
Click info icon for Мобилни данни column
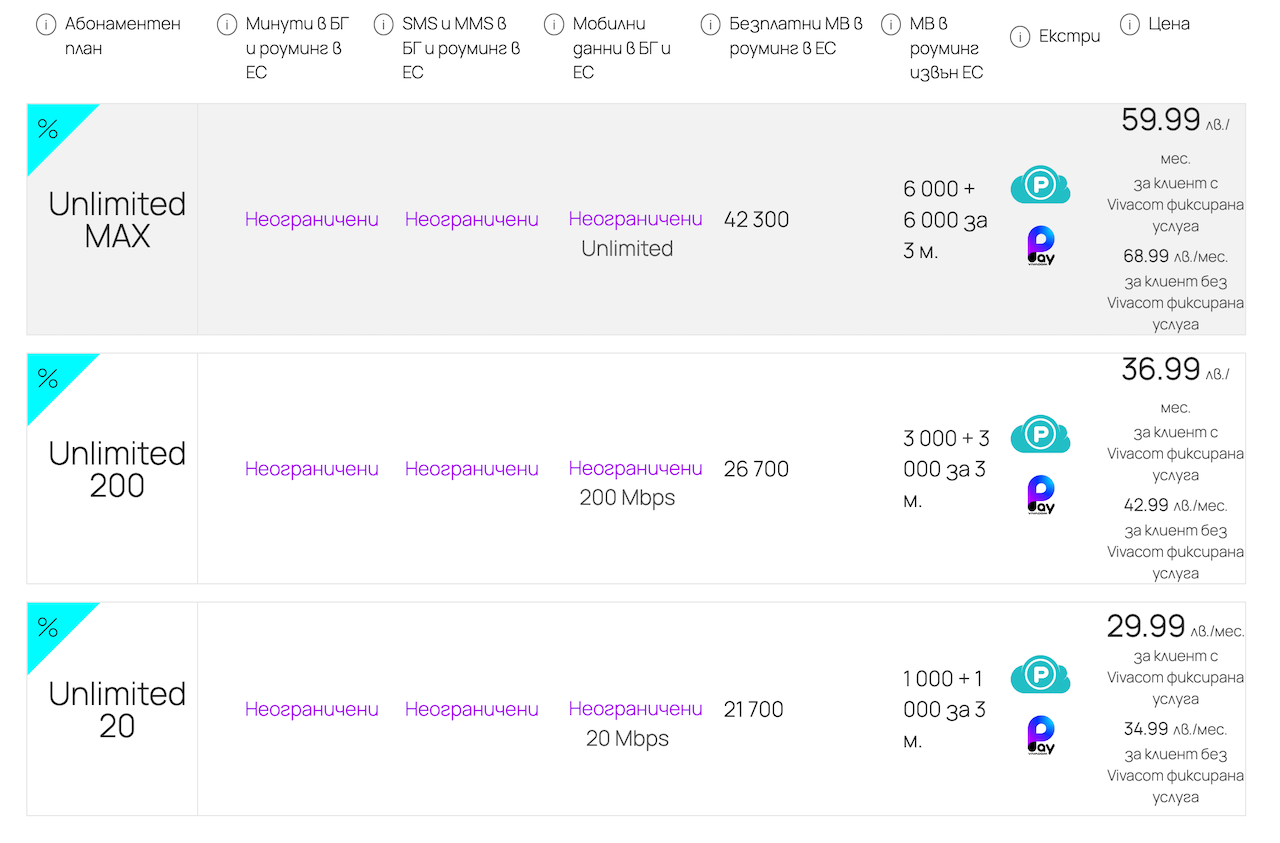point(554,25)
